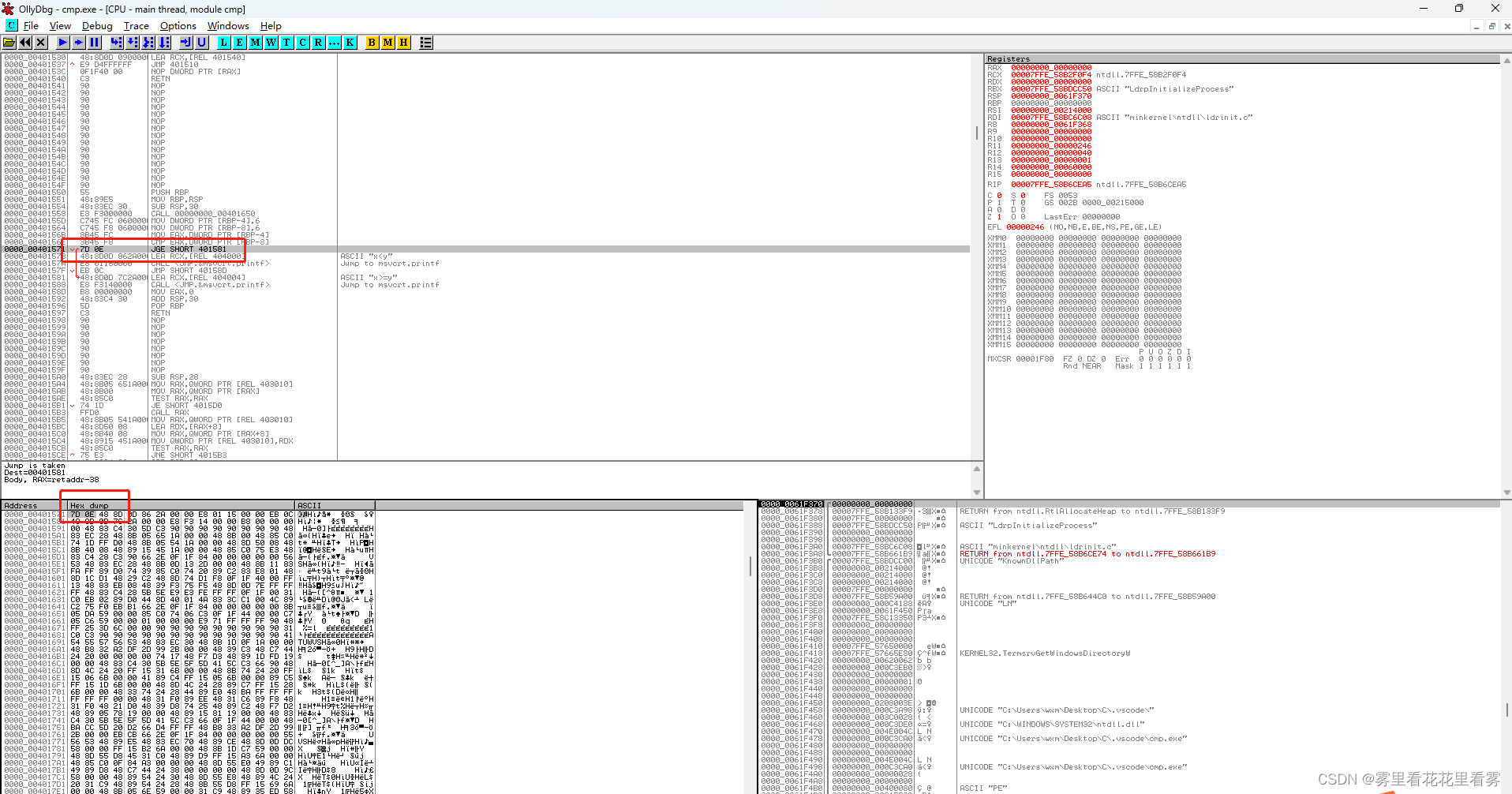The image size is (1512, 794).
Task: Open the Windows list with the W icon
Action: (271, 43)
